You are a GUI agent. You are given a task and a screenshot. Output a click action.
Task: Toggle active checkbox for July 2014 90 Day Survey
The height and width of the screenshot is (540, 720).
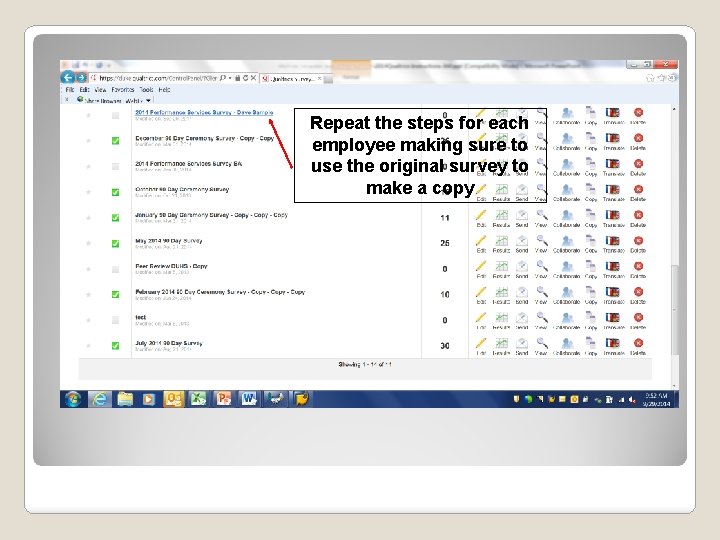pyautogui.click(x=116, y=346)
